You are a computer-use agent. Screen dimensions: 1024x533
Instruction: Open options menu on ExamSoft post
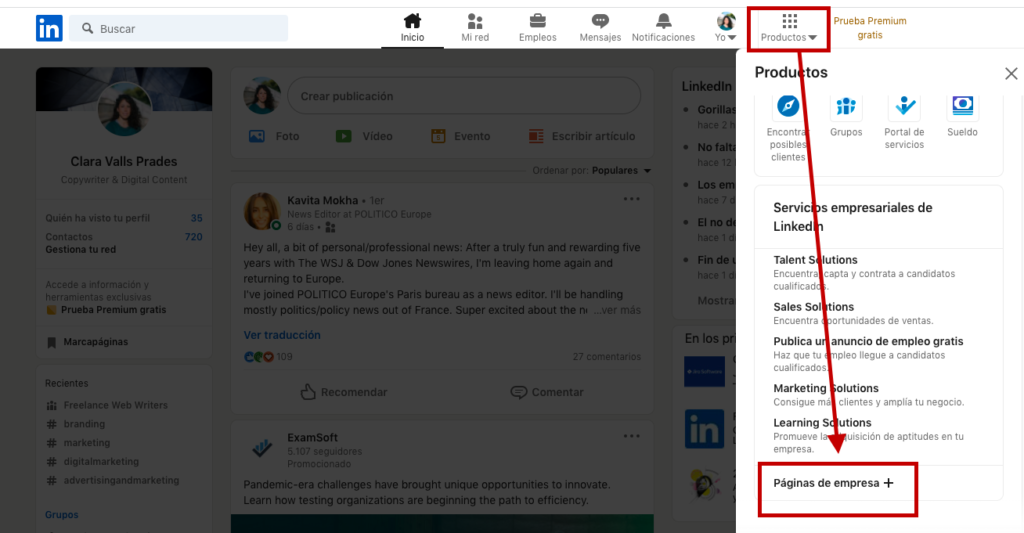click(x=632, y=436)
